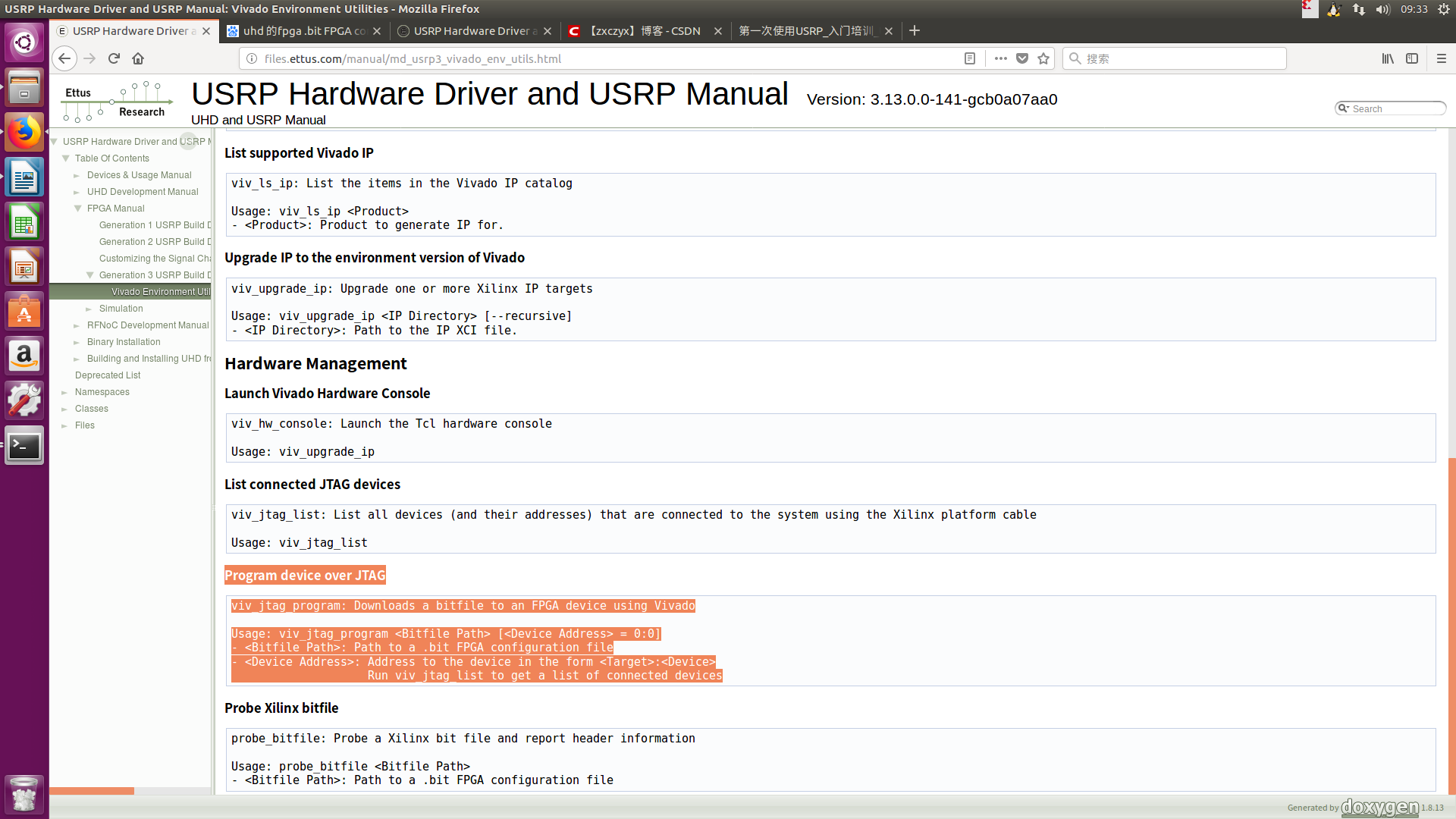This screenshot has height=819, width=1456.
Task: Open LibreOffice Calc from dock
Action: (x=24, y=223)
